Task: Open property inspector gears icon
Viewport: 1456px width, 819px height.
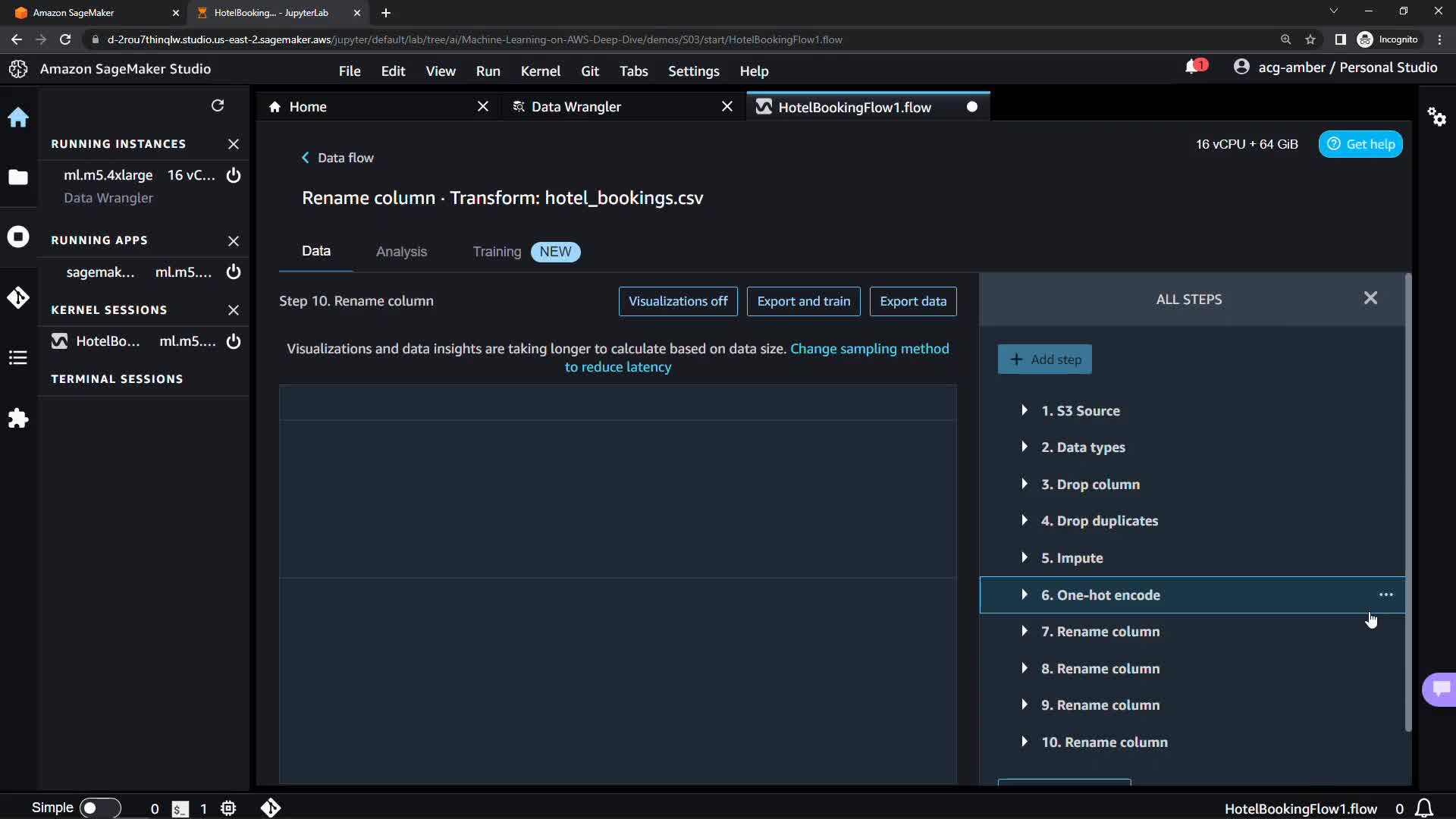Action: [x=1436, y=117]
